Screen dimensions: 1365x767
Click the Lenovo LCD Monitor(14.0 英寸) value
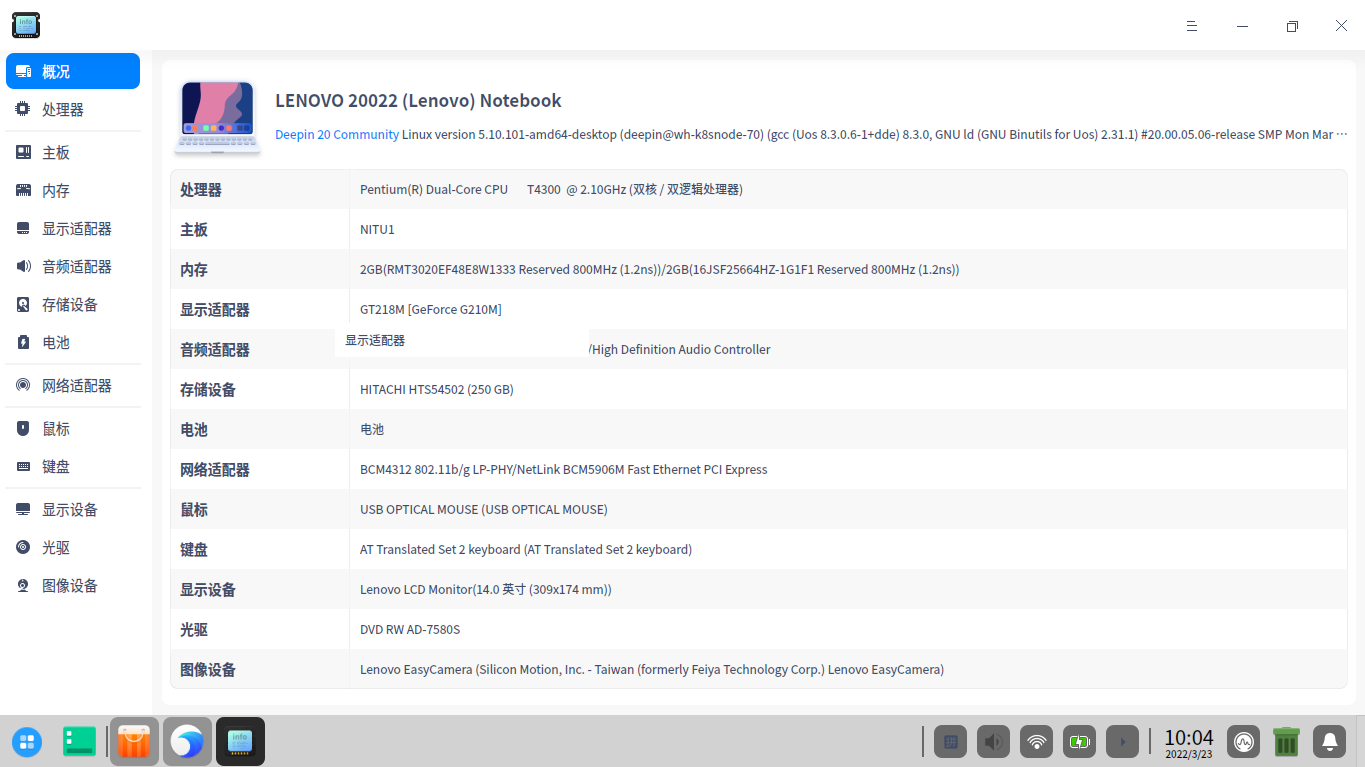486,589
